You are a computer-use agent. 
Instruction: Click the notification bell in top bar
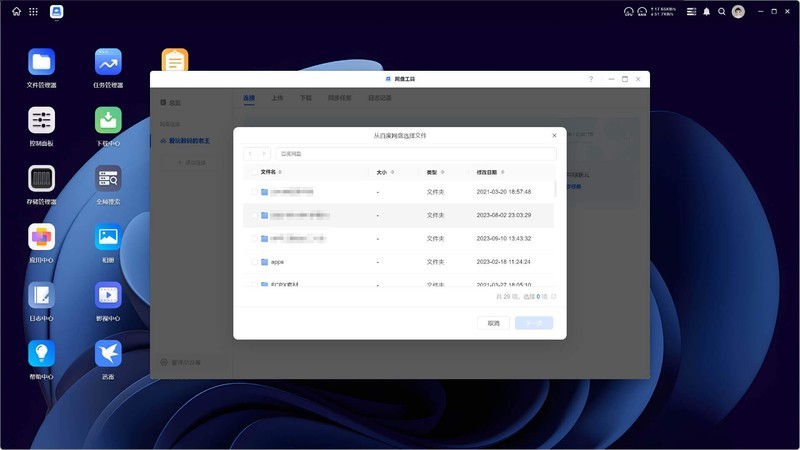click(x=706, y=11)
